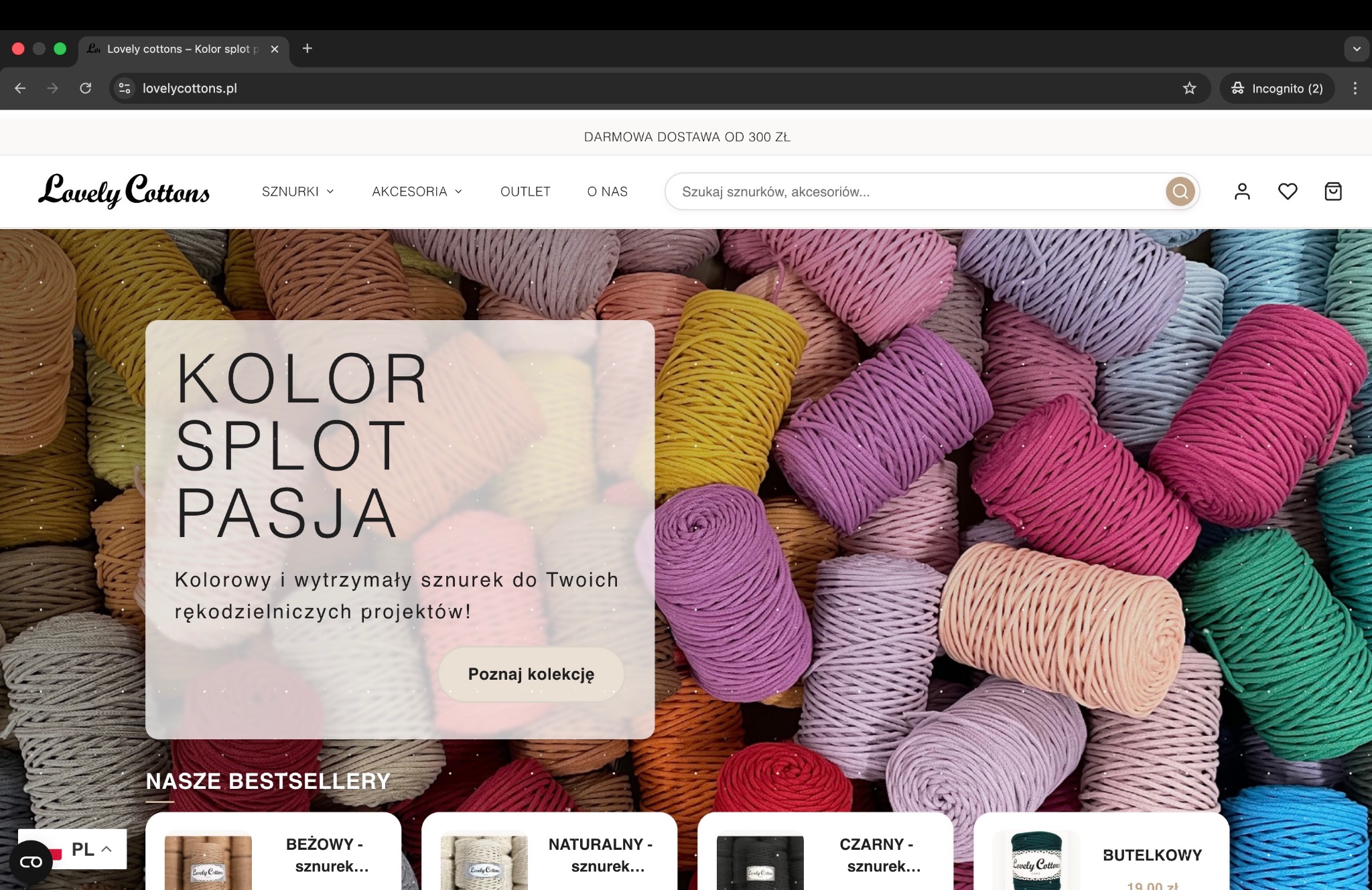
Task: Click the accessibility widget icon
Action: (31, 862)
